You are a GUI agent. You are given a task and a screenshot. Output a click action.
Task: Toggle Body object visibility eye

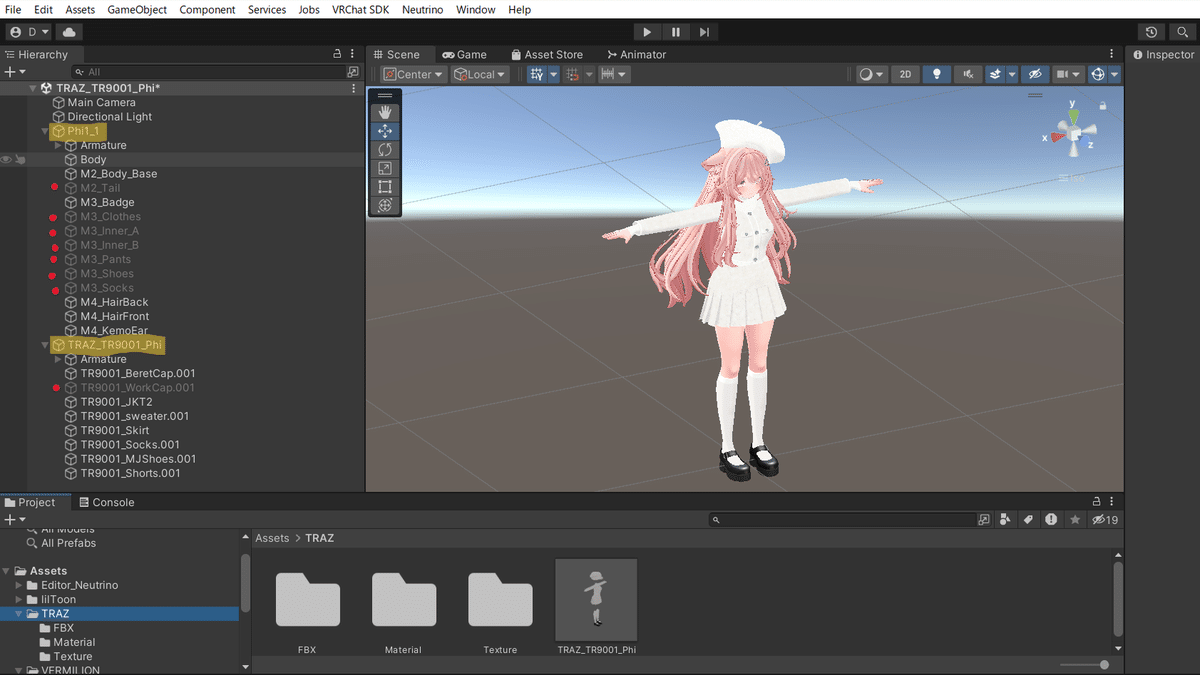[x=7, y=159]
